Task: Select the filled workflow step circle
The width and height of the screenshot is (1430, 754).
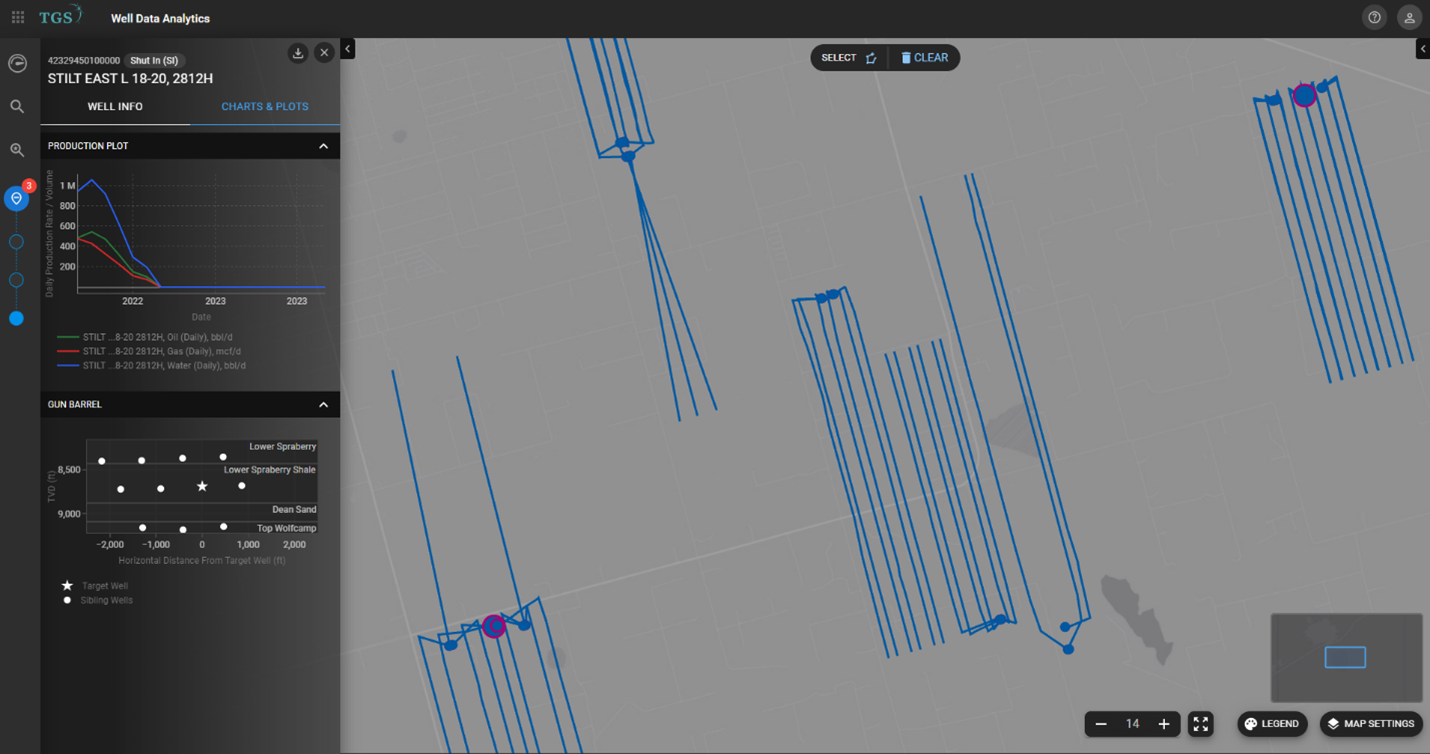Action: pos(16,318)
